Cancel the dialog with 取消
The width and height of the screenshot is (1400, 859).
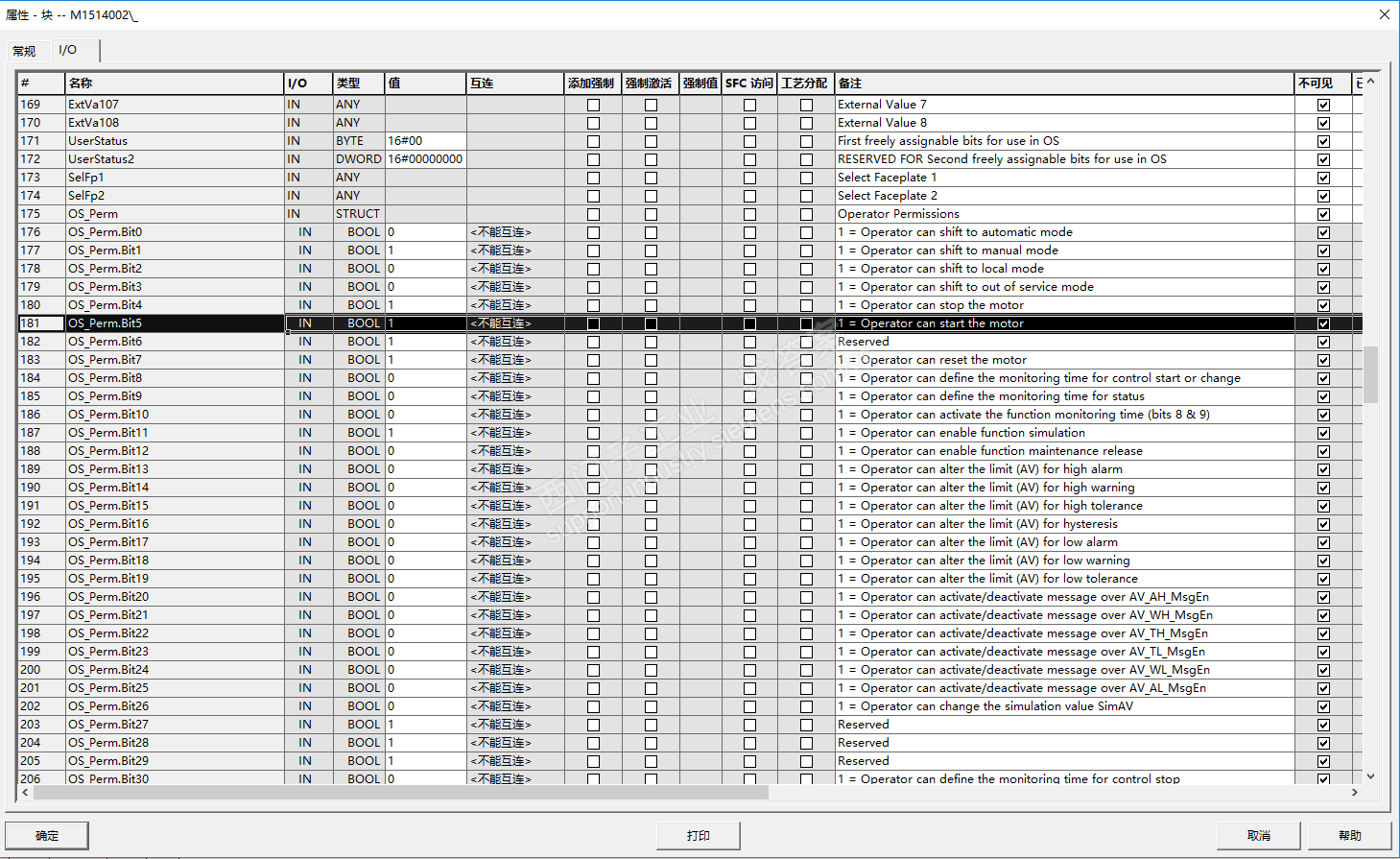[x=1259, y=835]
